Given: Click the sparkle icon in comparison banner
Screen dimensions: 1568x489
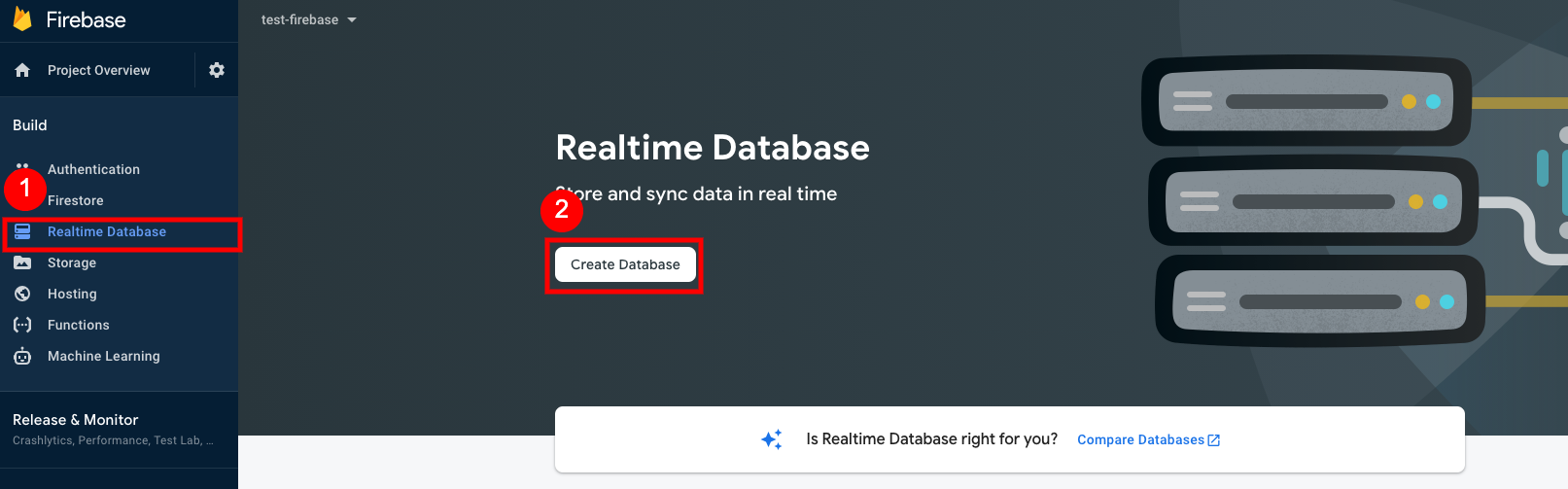Looking at the screenshot, I should (x=772, y=439).
